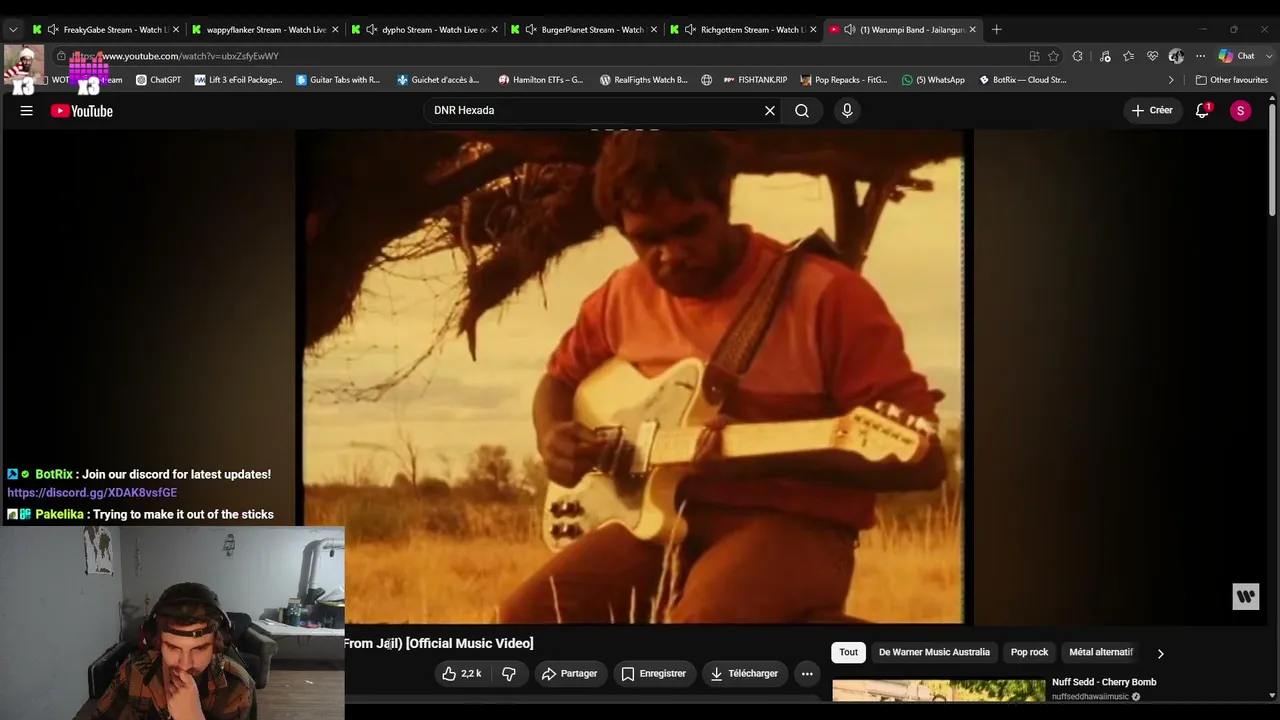Expand the bookmarks bar overflow chevron
The height and width of the screenshot is (720, 1280).
pyautogui.click(x=1171, y=80)
